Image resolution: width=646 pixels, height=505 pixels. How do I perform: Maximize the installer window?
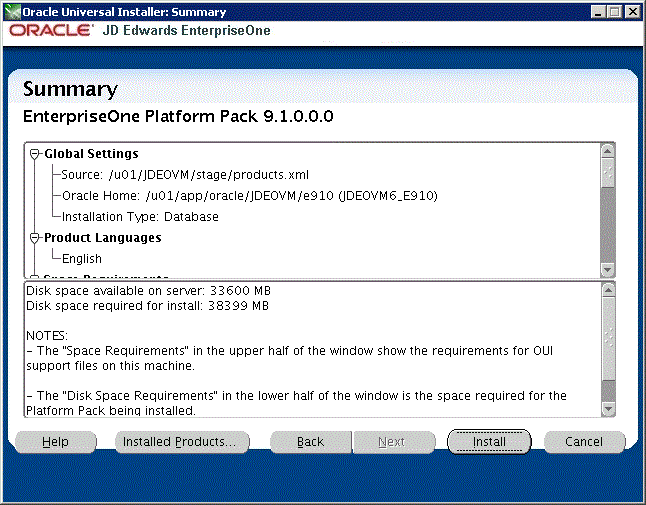(614, 12)
